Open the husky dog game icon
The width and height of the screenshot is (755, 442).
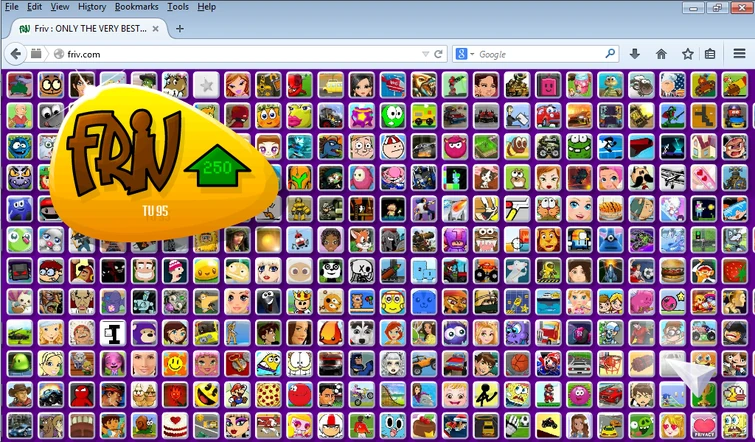coord(362,333)
